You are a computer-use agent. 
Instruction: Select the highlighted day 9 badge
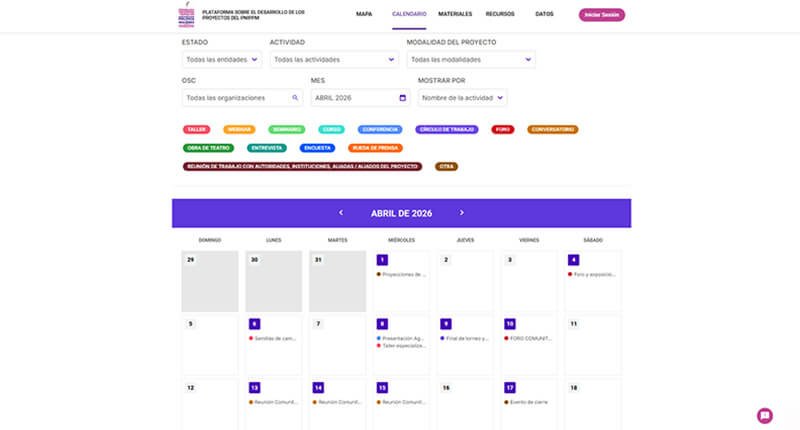coord(445,324)
